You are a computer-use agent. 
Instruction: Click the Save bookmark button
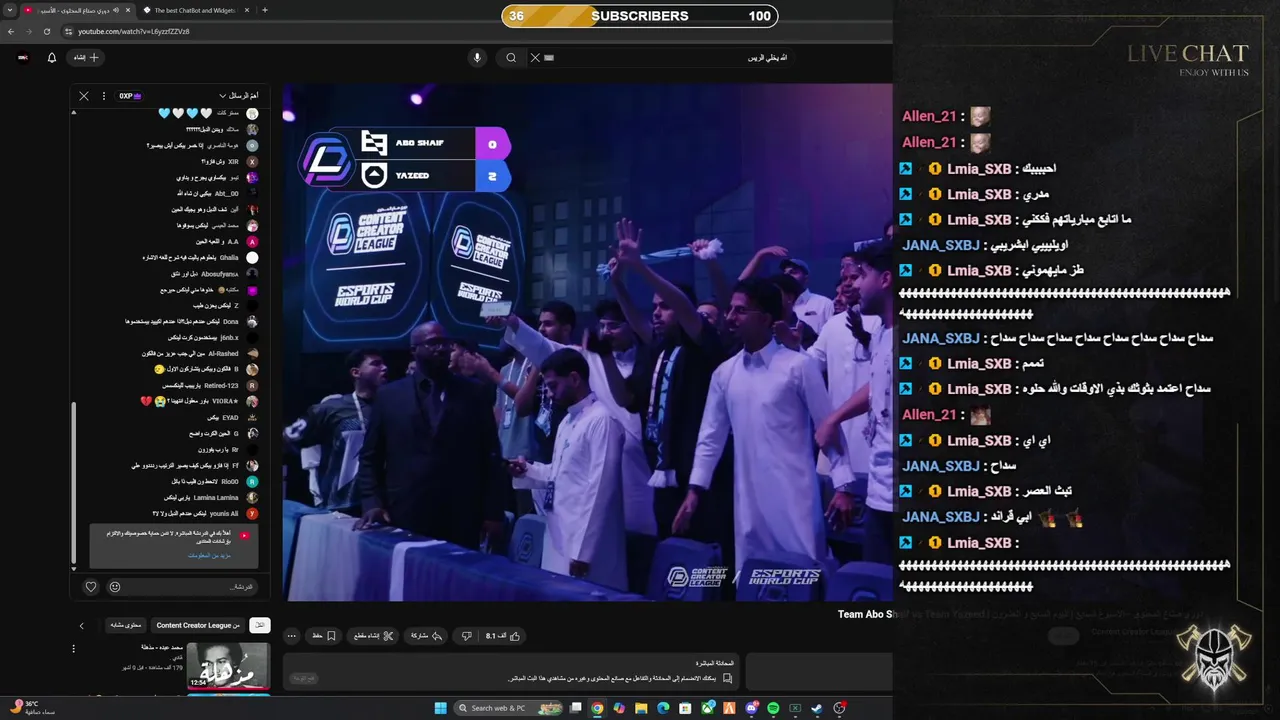[323, 635]
